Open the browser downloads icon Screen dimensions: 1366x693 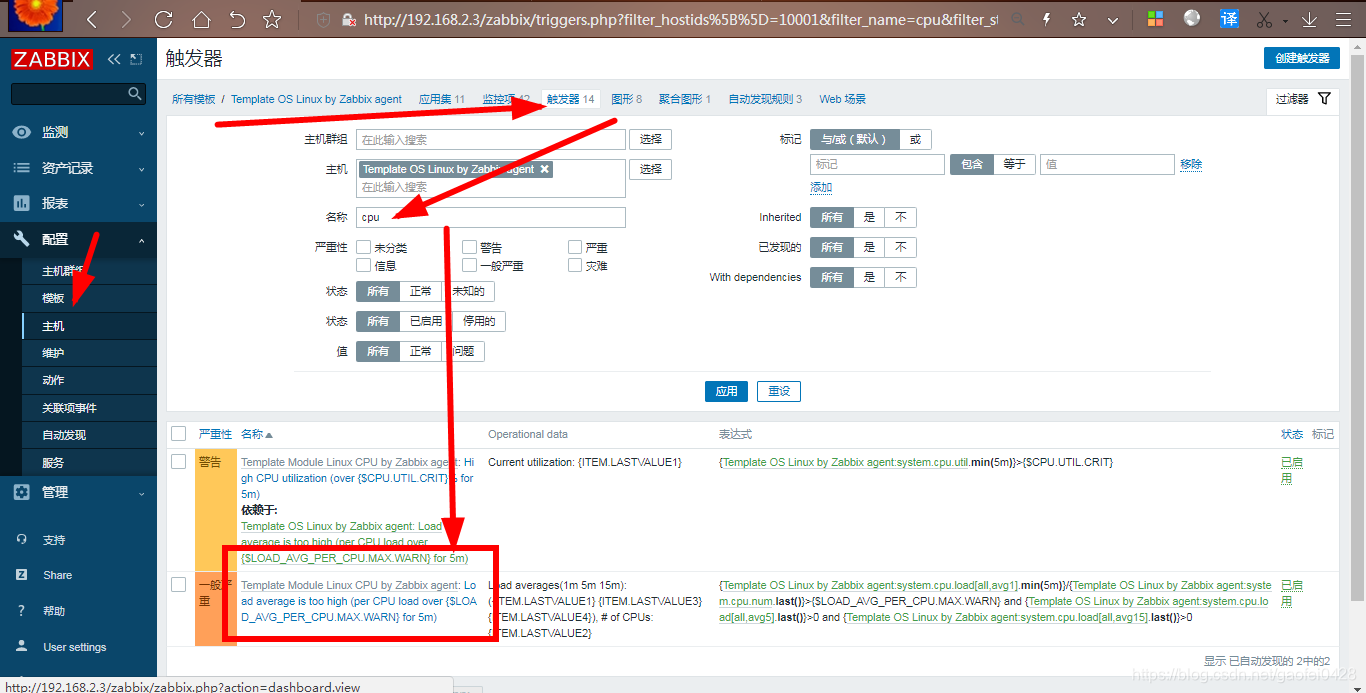1310,19
